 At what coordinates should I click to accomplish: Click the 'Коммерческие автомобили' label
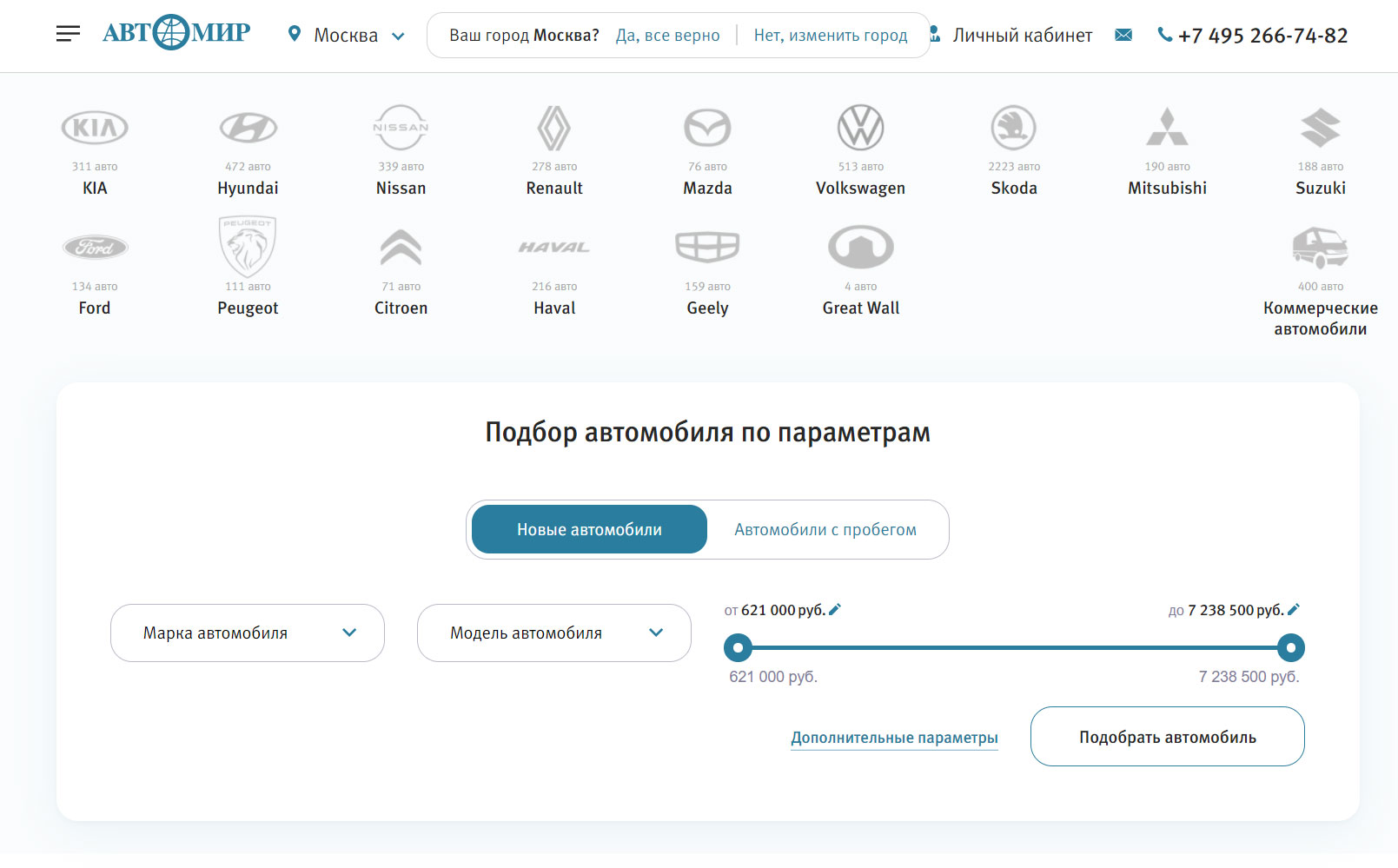pos(1320,318)
